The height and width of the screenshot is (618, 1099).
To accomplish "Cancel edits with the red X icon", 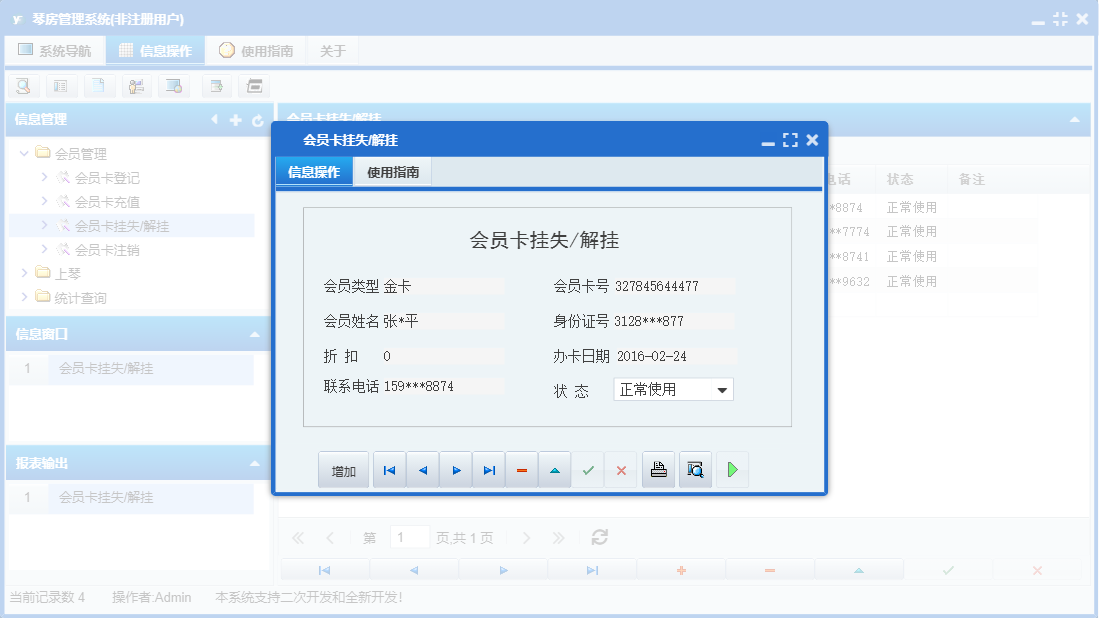I will point(620,469).
